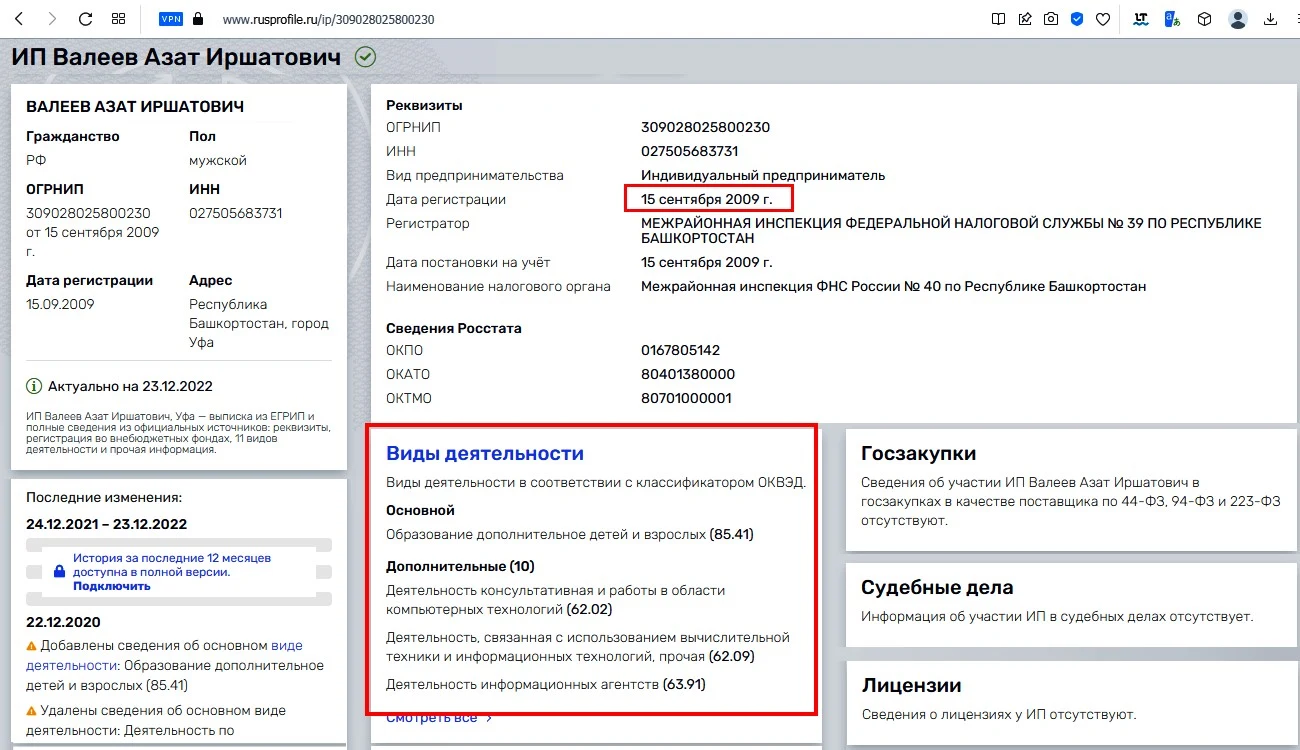Click the date 15.09.2009 in the left card
This screenshot has width=1300, height=750.
coord(60,304)
